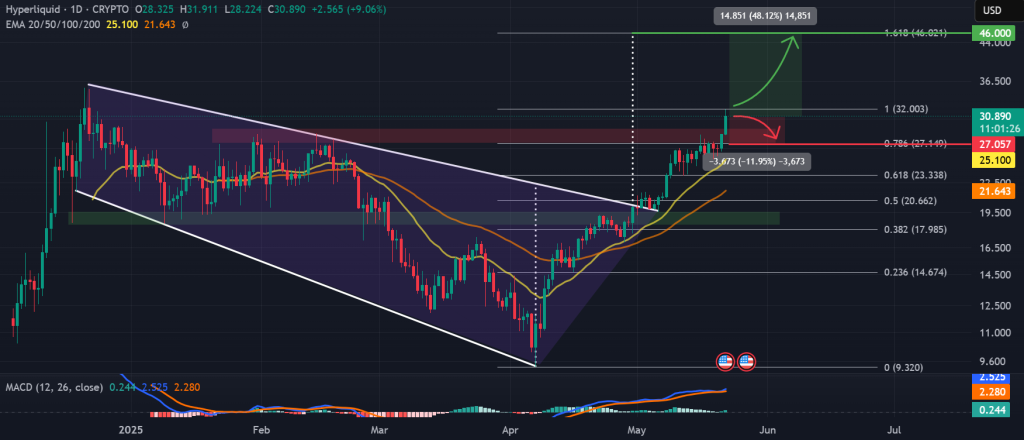
Task: Click the 14.851 (48.12%) profit tooltip
Action: pyautogui.click(x=765, y=17)
